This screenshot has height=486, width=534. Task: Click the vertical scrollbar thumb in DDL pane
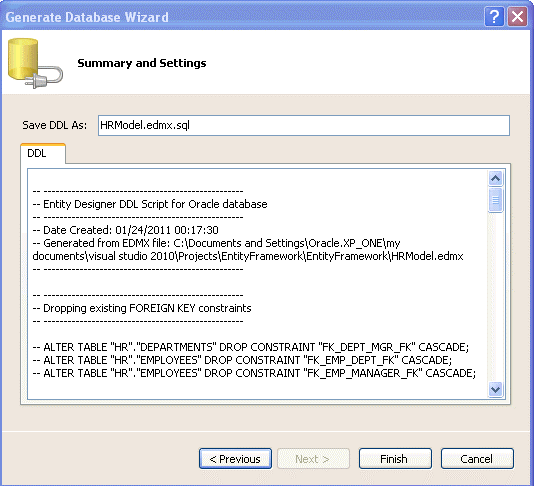[496, 200]
